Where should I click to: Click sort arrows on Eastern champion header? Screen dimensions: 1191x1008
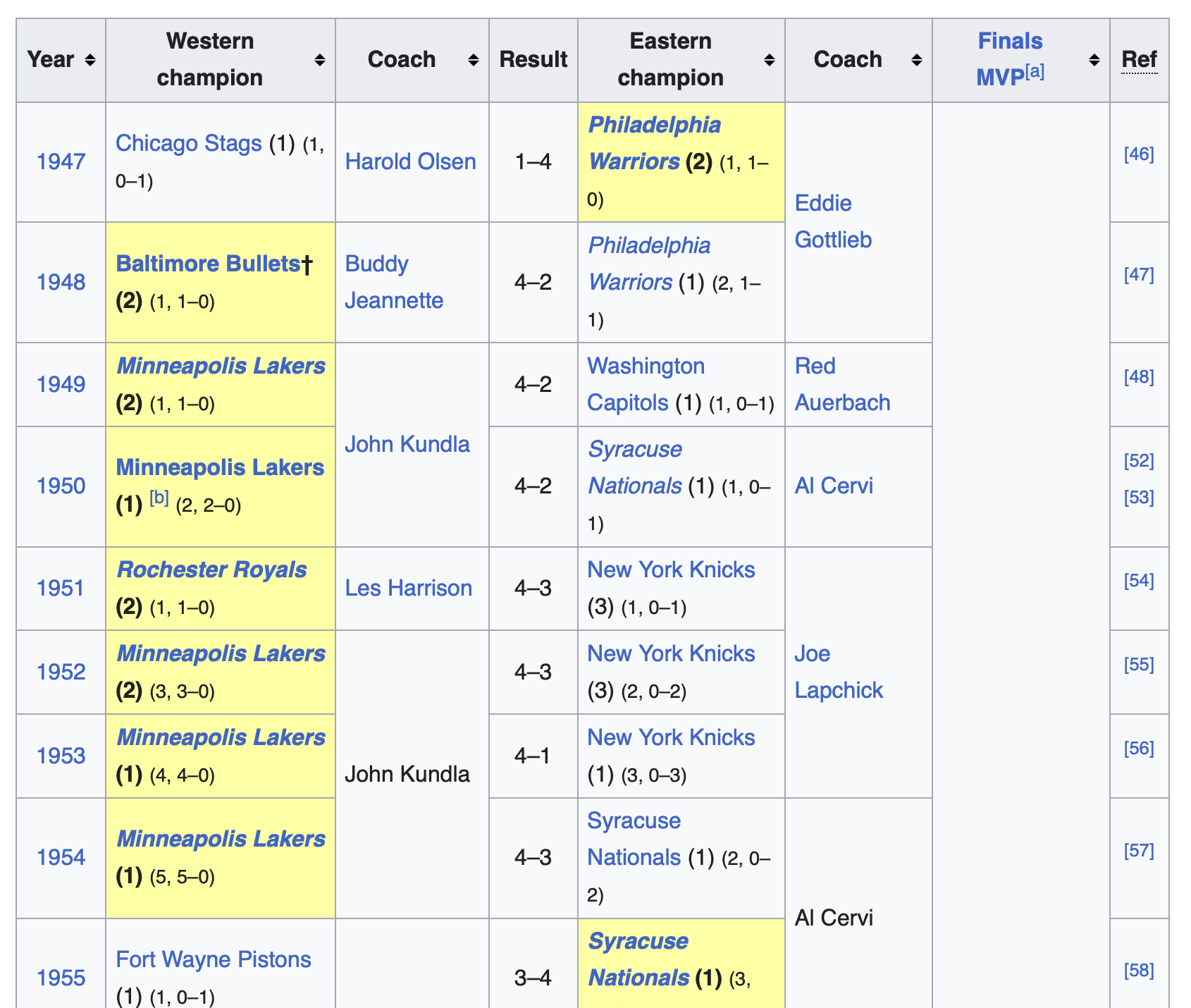point(770,61)
